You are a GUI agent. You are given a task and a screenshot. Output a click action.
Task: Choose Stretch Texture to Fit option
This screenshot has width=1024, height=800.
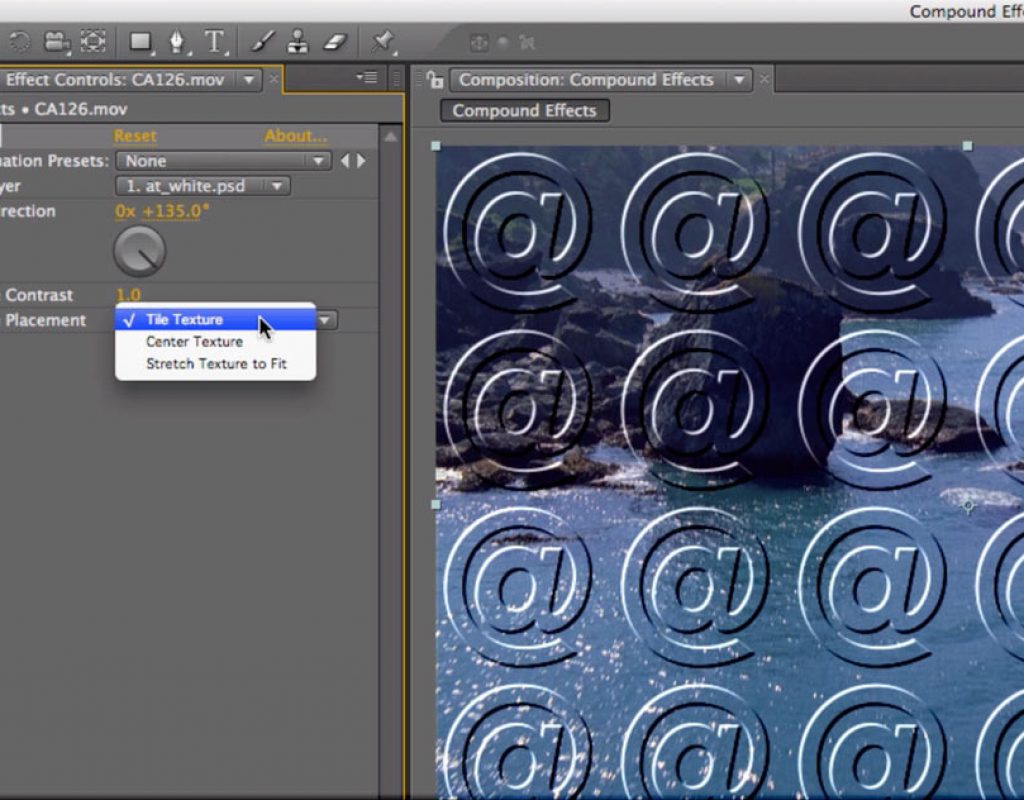(215, 364)
